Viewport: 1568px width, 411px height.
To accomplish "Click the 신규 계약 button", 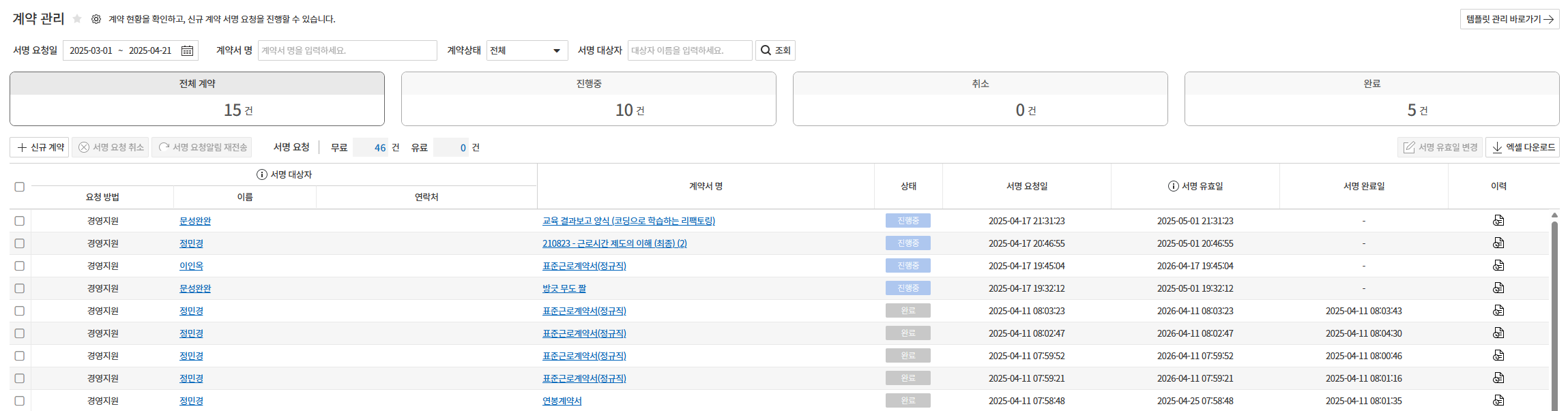I will coord(40,147).
